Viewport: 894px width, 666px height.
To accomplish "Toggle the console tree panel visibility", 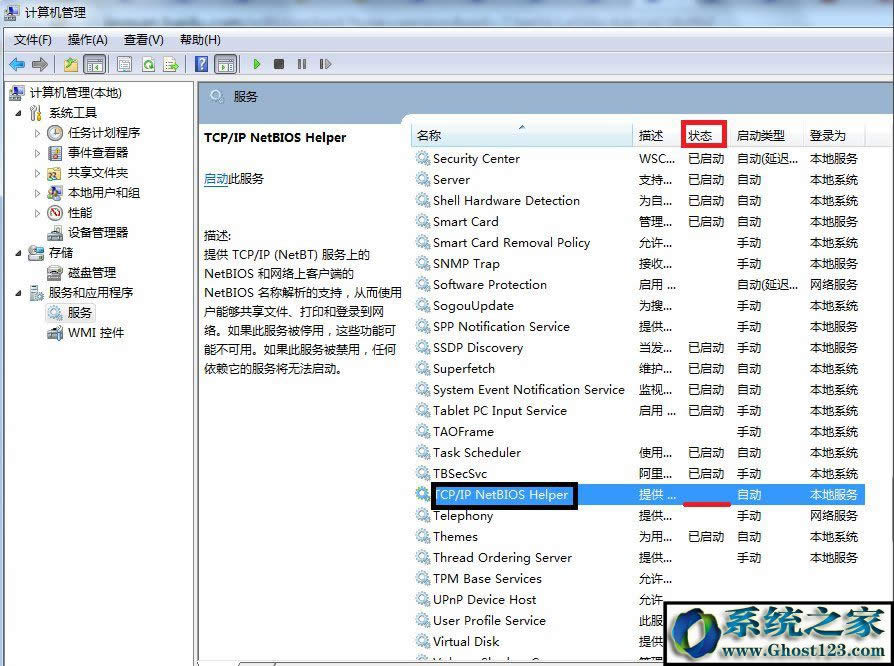I will point(94,63).
